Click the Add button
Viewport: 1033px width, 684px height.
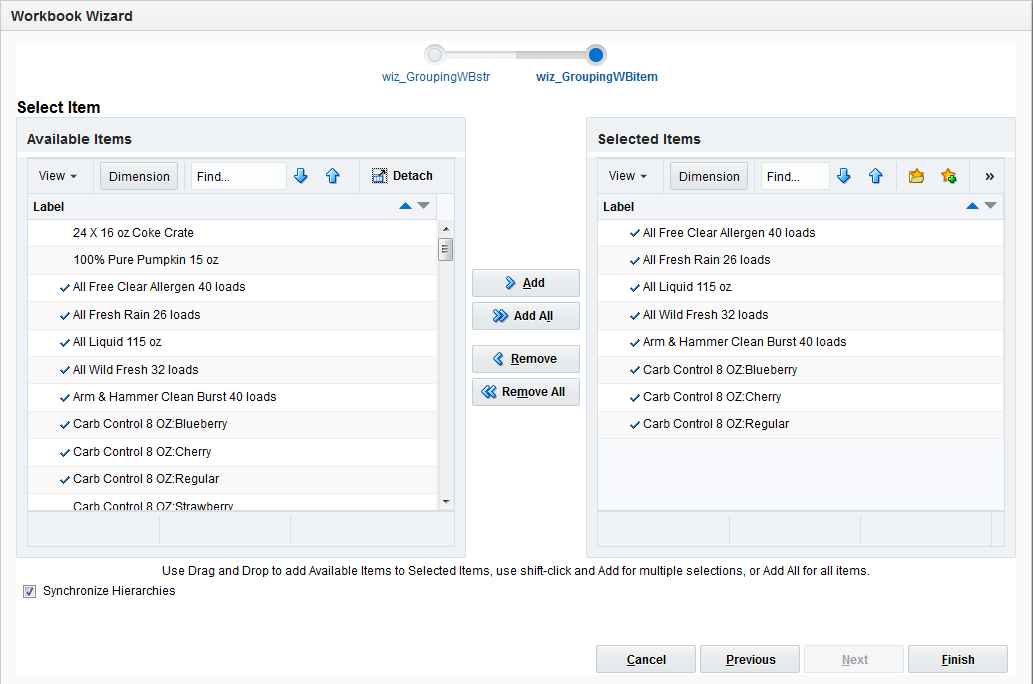526,283
